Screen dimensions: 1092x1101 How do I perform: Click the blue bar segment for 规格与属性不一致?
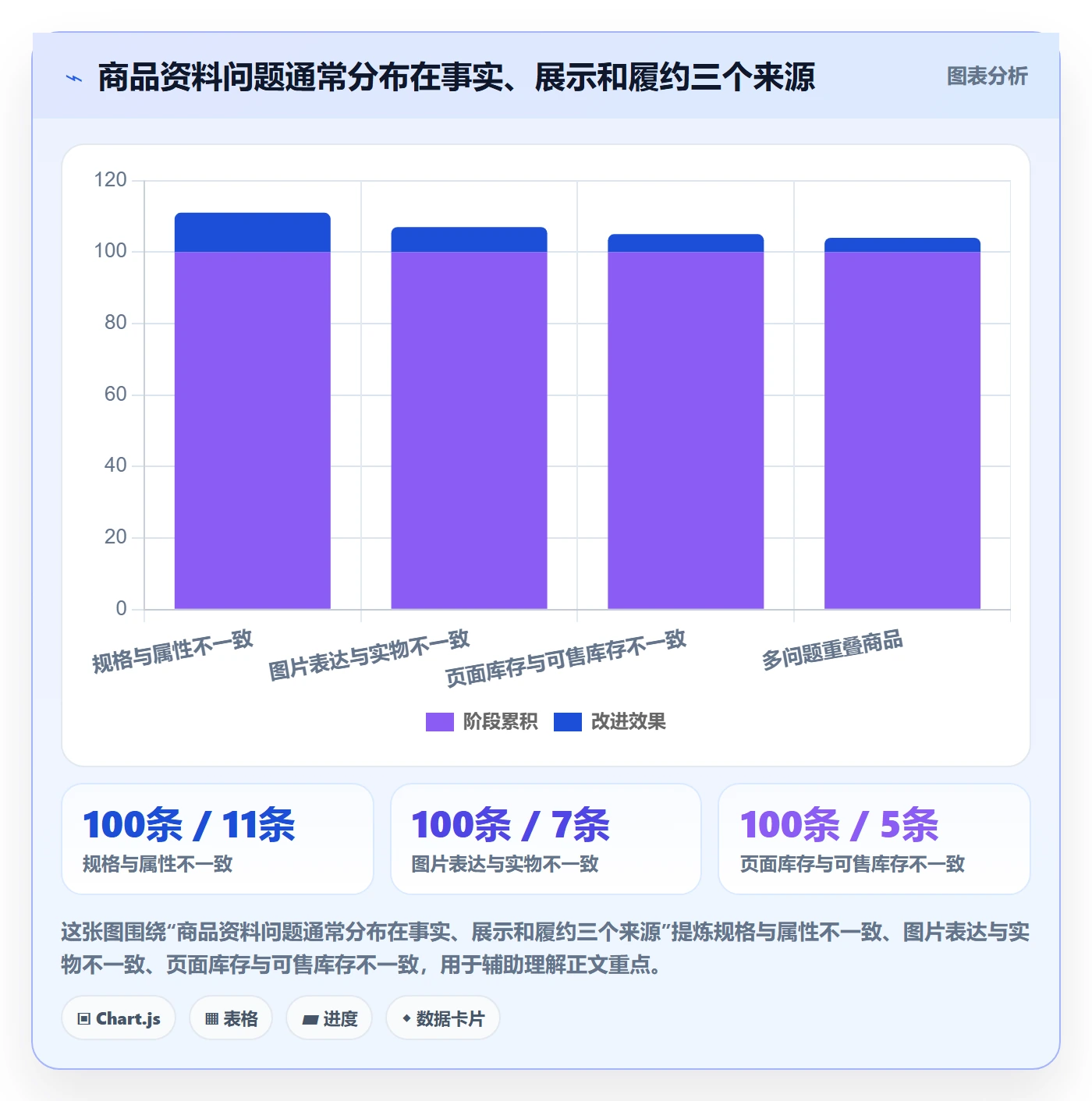tap(253, 232)
